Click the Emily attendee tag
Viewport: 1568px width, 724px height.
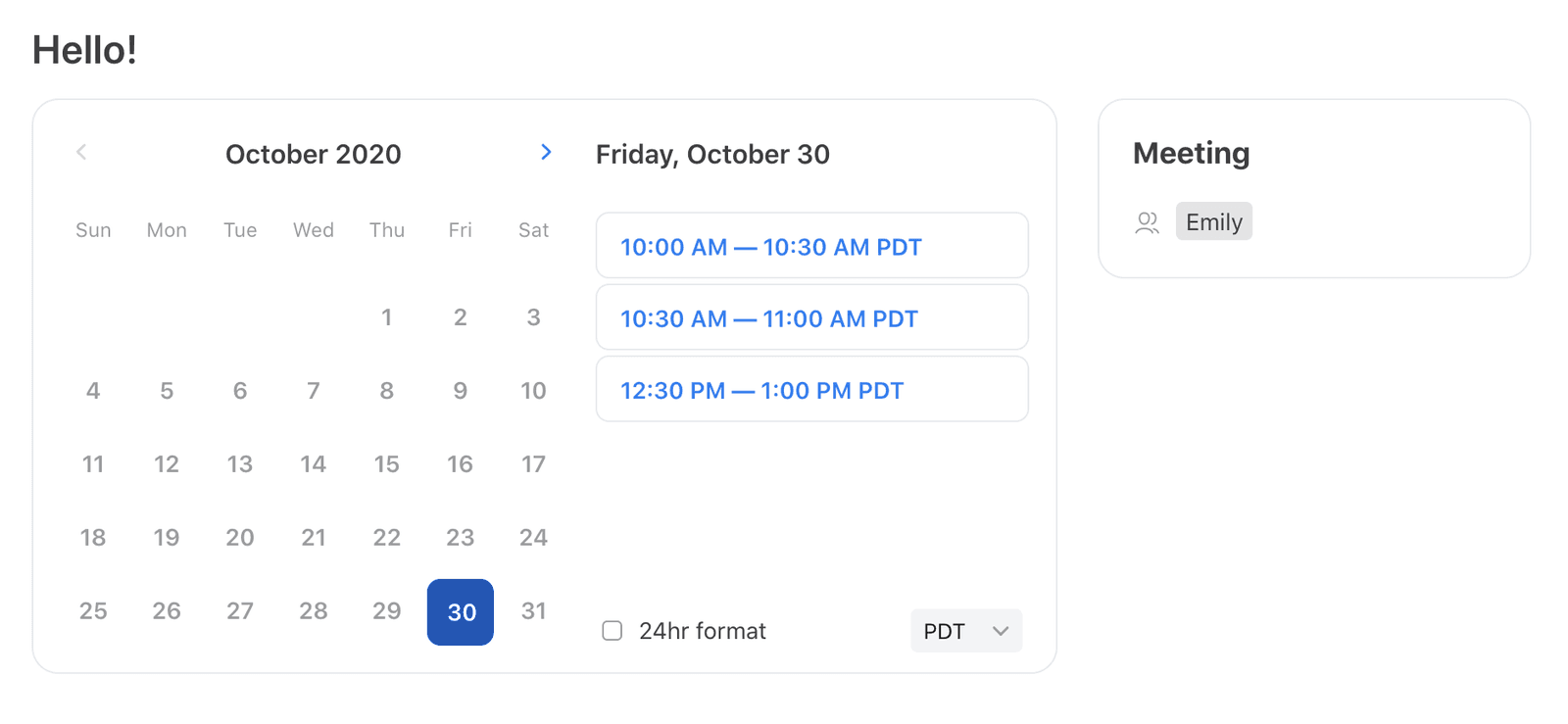pos(1214,221)
